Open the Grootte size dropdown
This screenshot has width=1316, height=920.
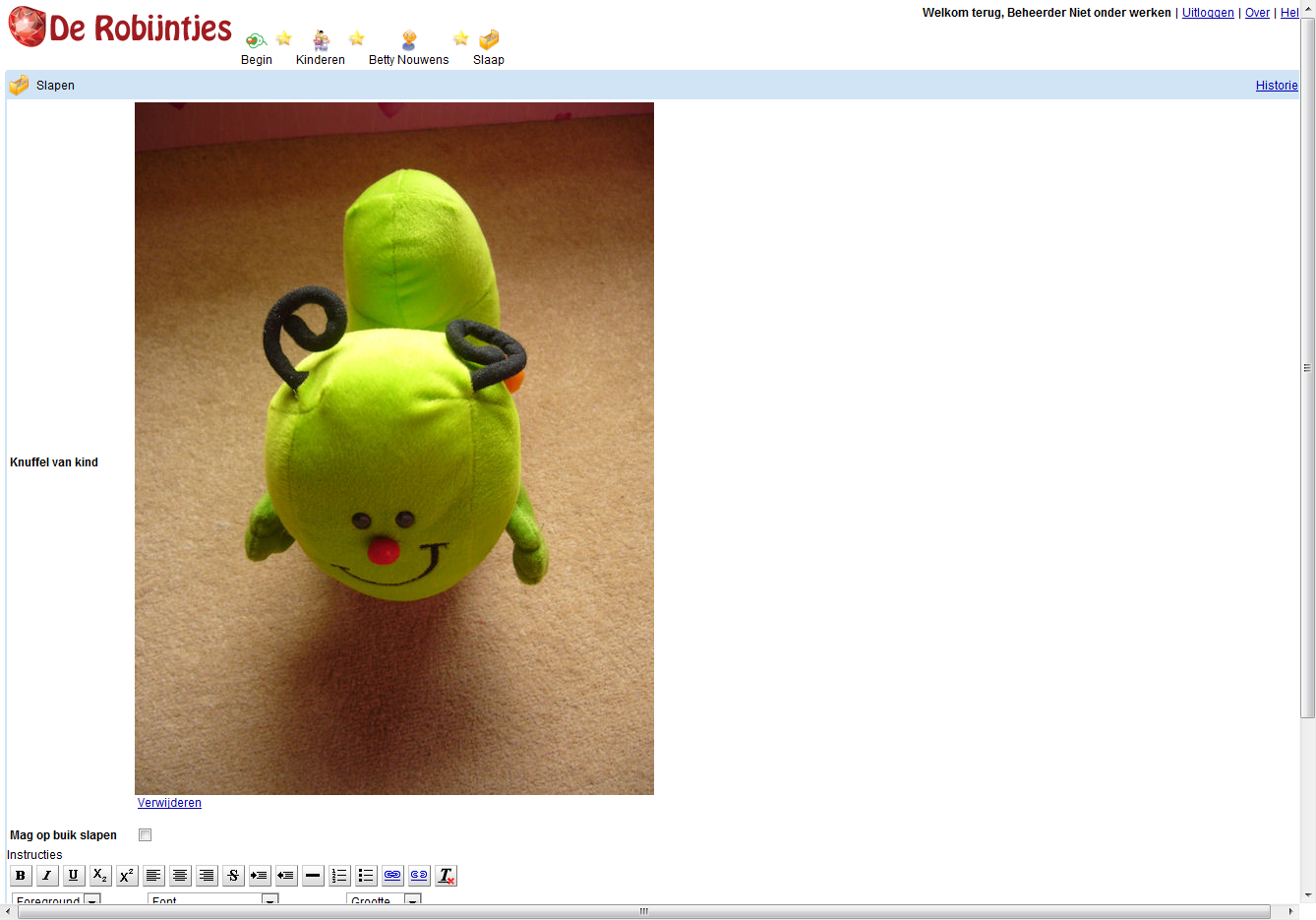point(413,900)
